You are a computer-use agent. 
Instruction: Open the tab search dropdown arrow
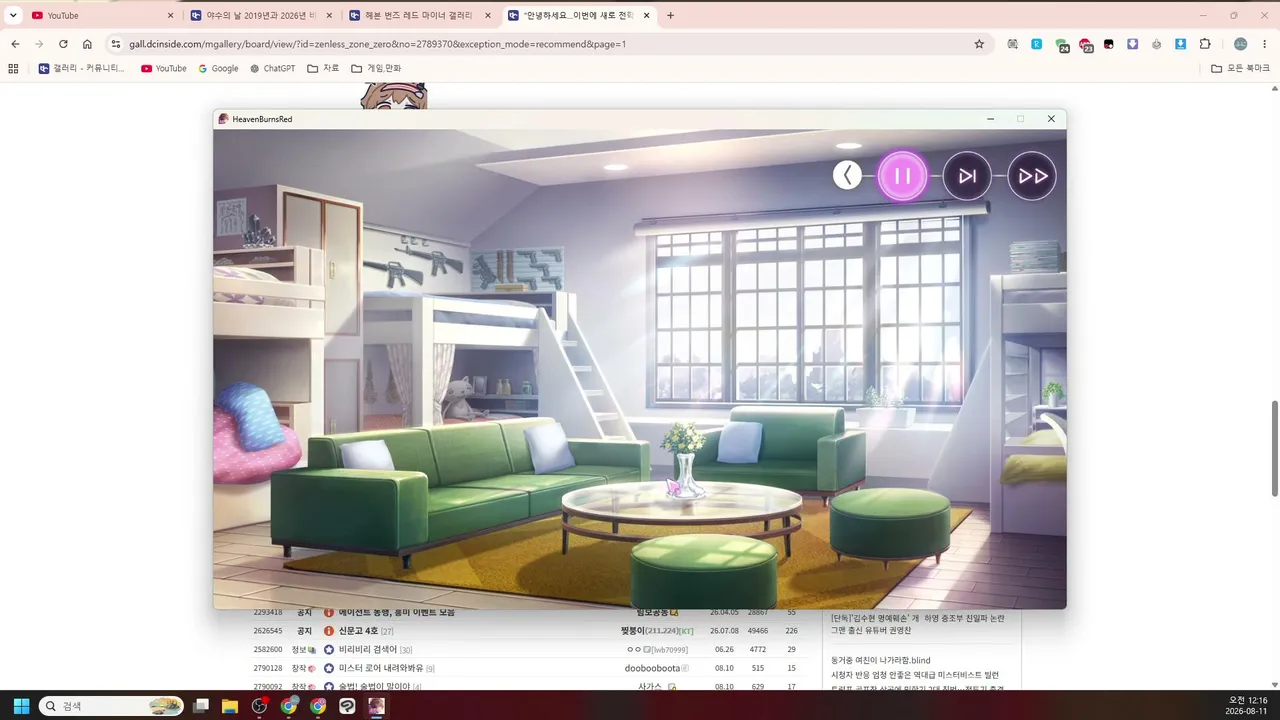(13, 15)
